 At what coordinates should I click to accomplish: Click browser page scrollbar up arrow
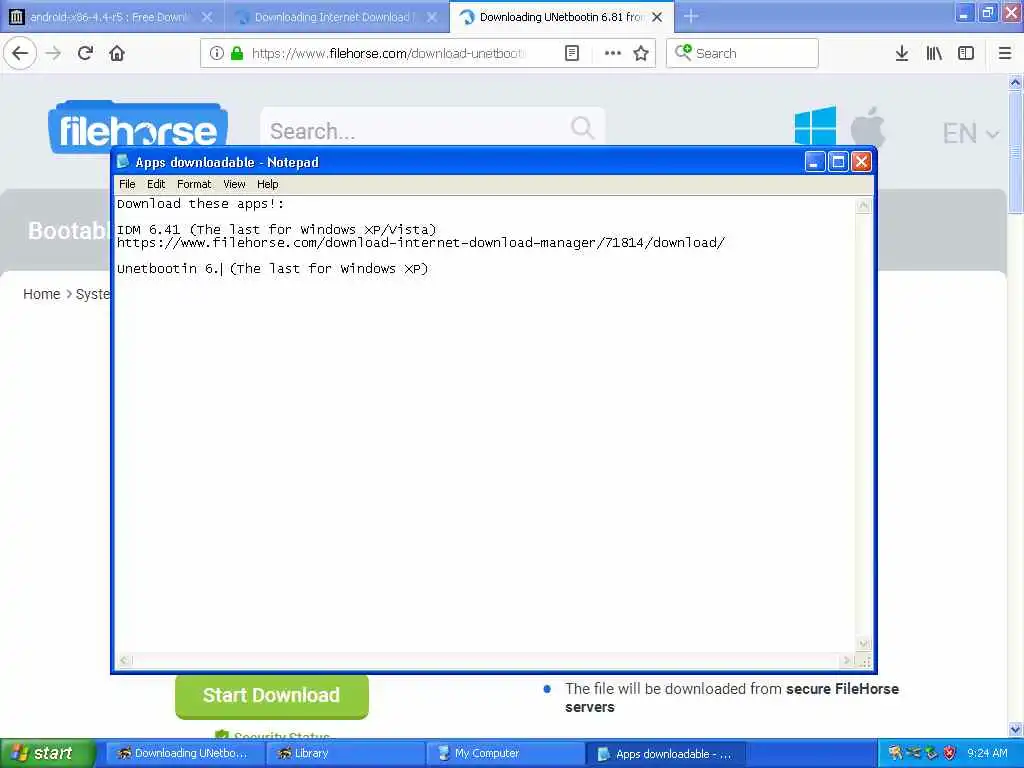click(1015, 83)
